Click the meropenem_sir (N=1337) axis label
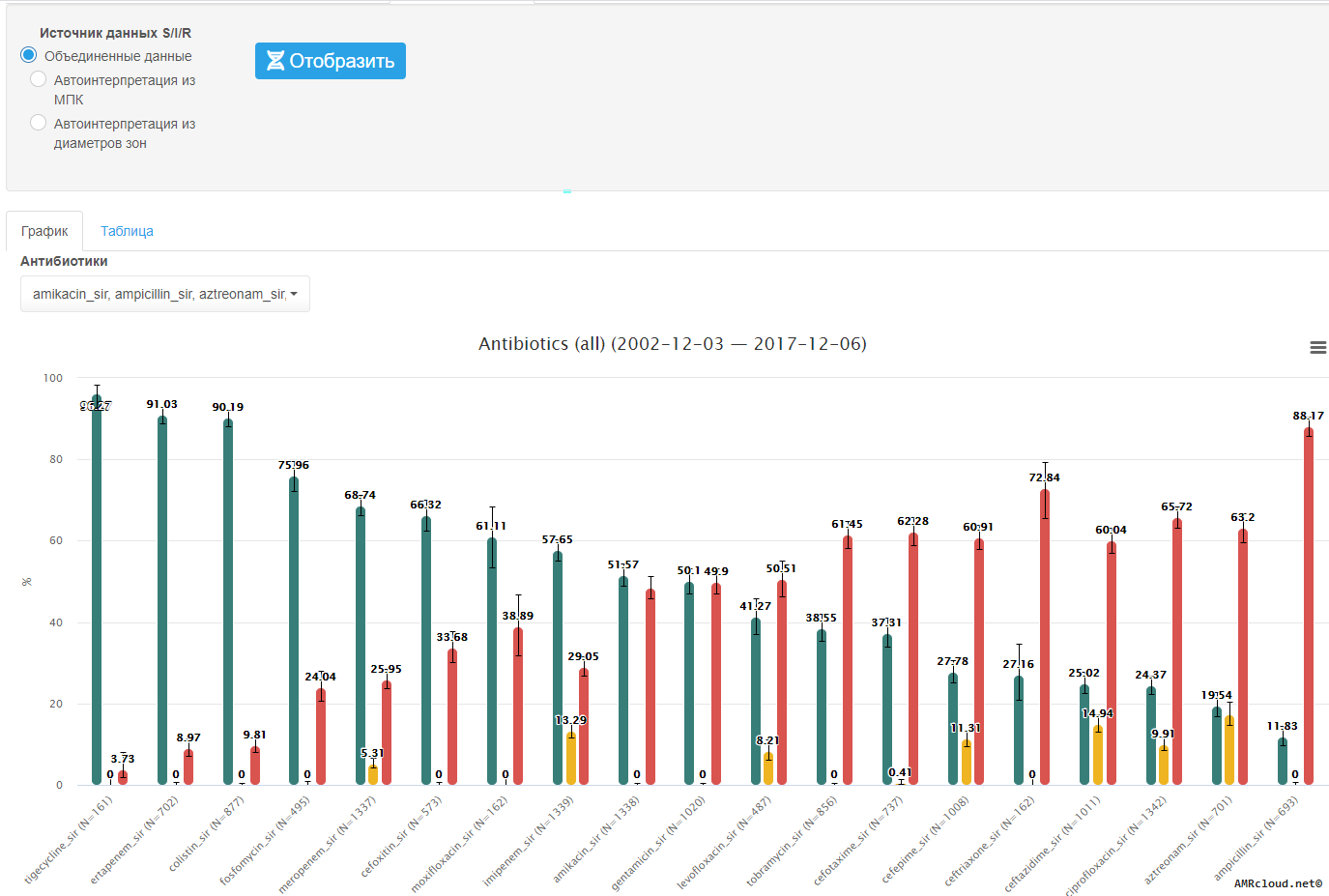 (x=328, y=844)
